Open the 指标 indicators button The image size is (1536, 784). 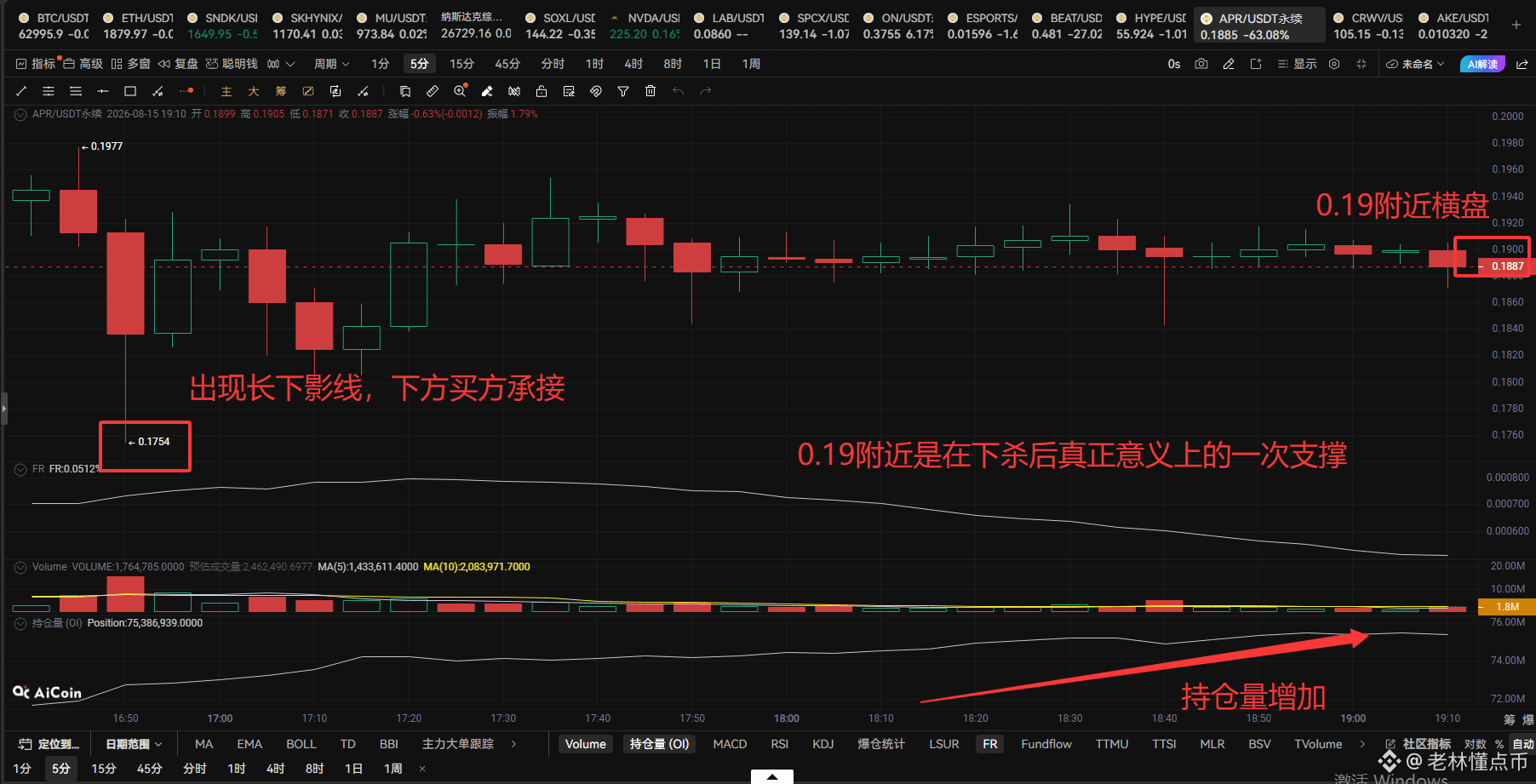36,64
